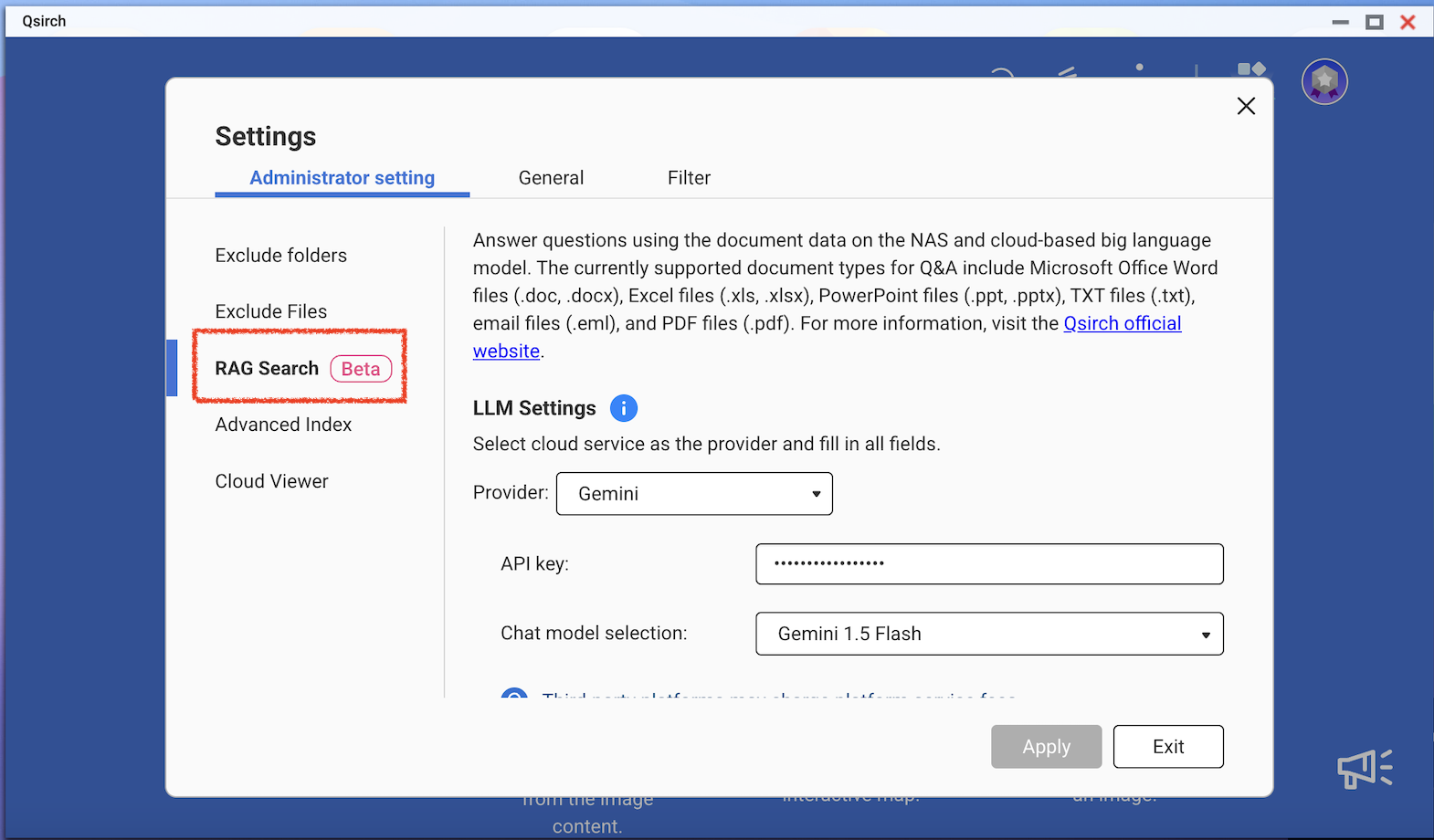Click the Beta badge next to RAG Search

361,369
